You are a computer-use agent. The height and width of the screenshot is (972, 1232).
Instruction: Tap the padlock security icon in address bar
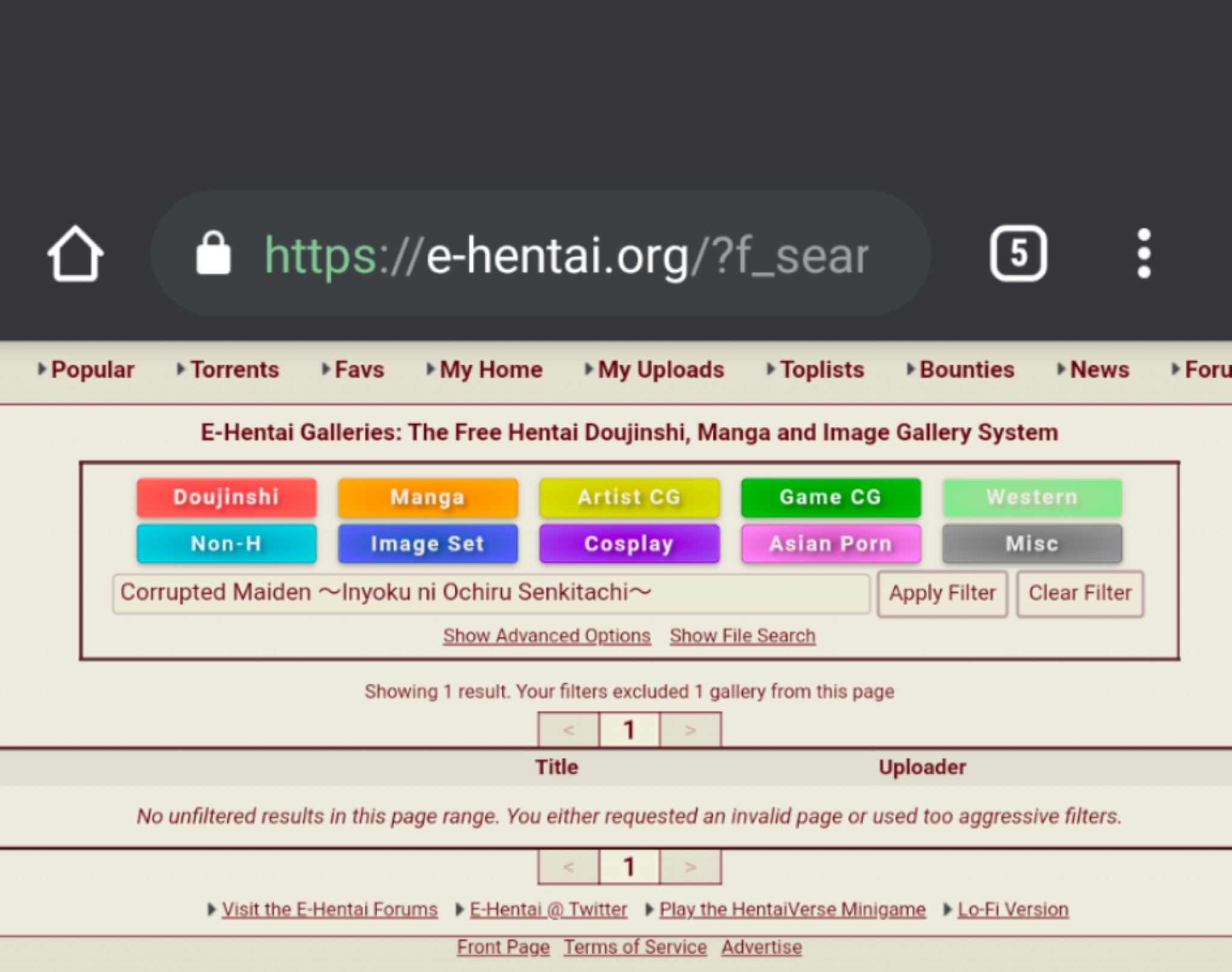pos(215,254)
